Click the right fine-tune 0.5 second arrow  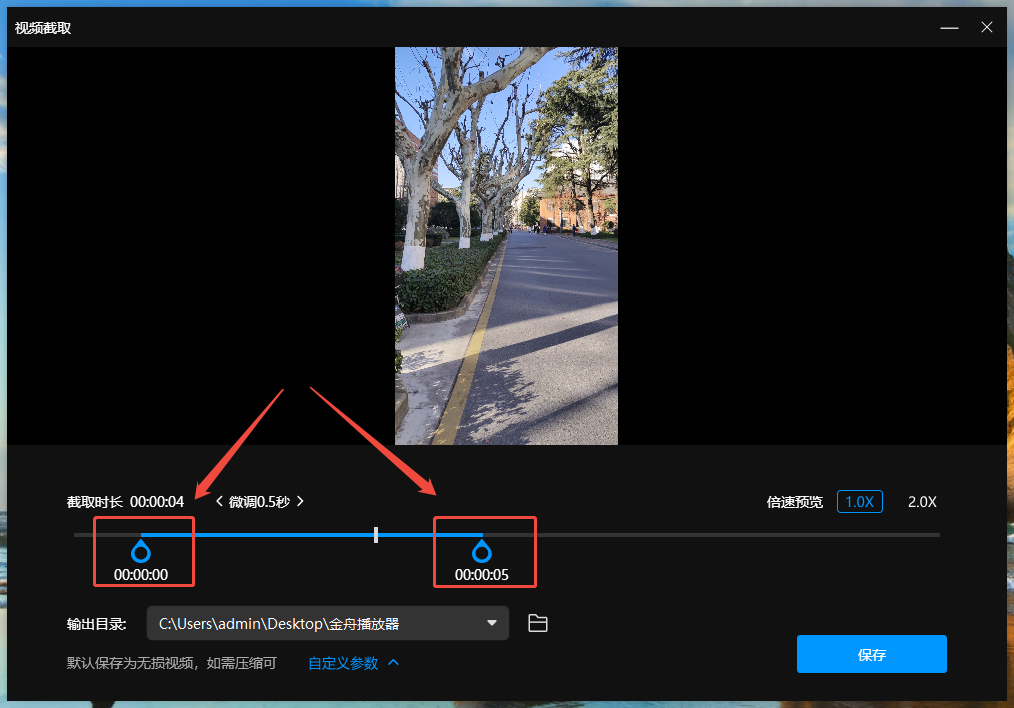pos(300,501)
